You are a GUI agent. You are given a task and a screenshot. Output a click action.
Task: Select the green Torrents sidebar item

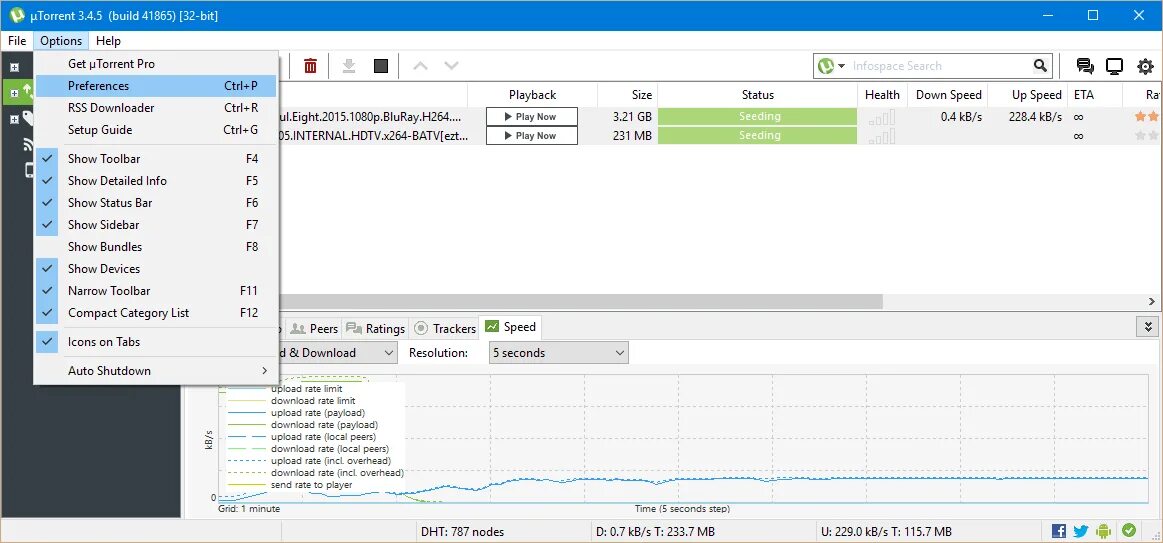tap(18, 92)
